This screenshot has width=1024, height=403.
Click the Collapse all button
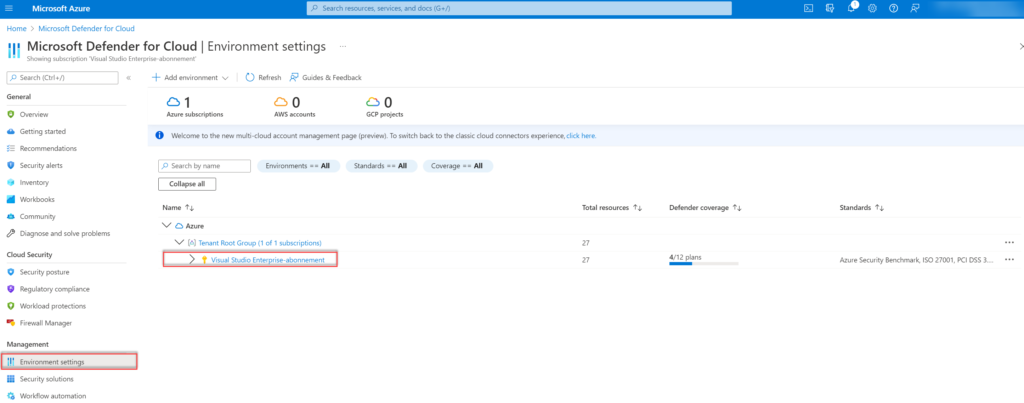pos(187,184)
